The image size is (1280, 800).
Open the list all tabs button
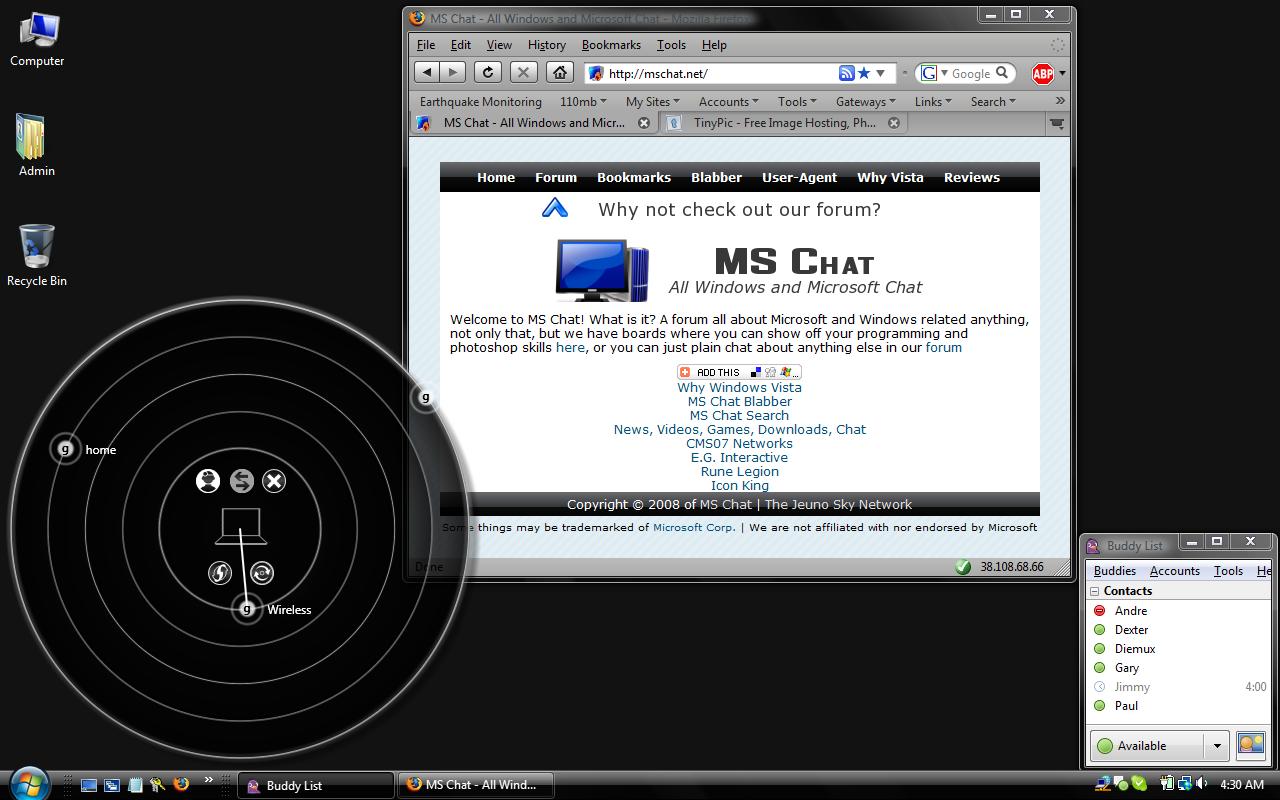coord(1056,123)
